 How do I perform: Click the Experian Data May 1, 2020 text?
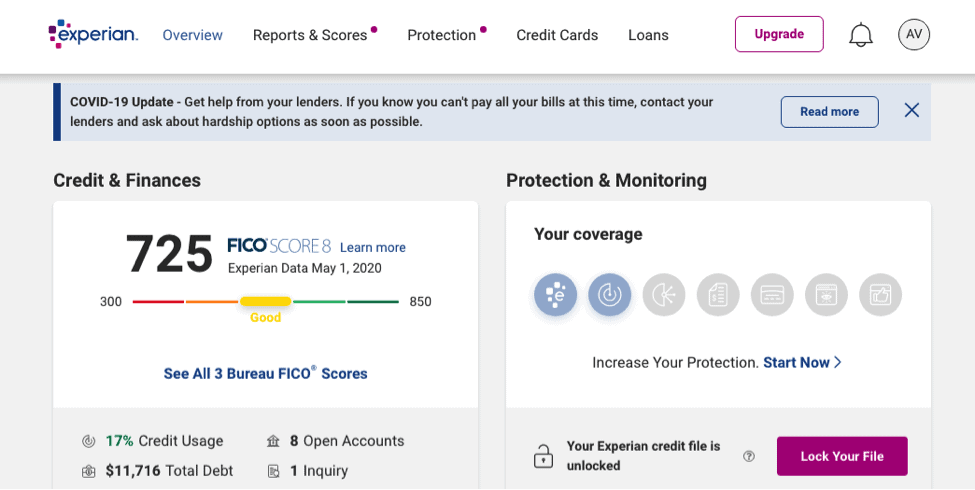click(305, 269)
